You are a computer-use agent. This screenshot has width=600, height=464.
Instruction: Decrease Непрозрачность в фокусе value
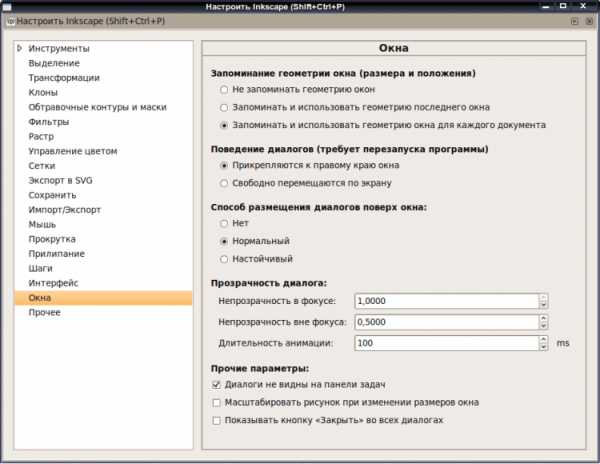click(x=543, y=305)
